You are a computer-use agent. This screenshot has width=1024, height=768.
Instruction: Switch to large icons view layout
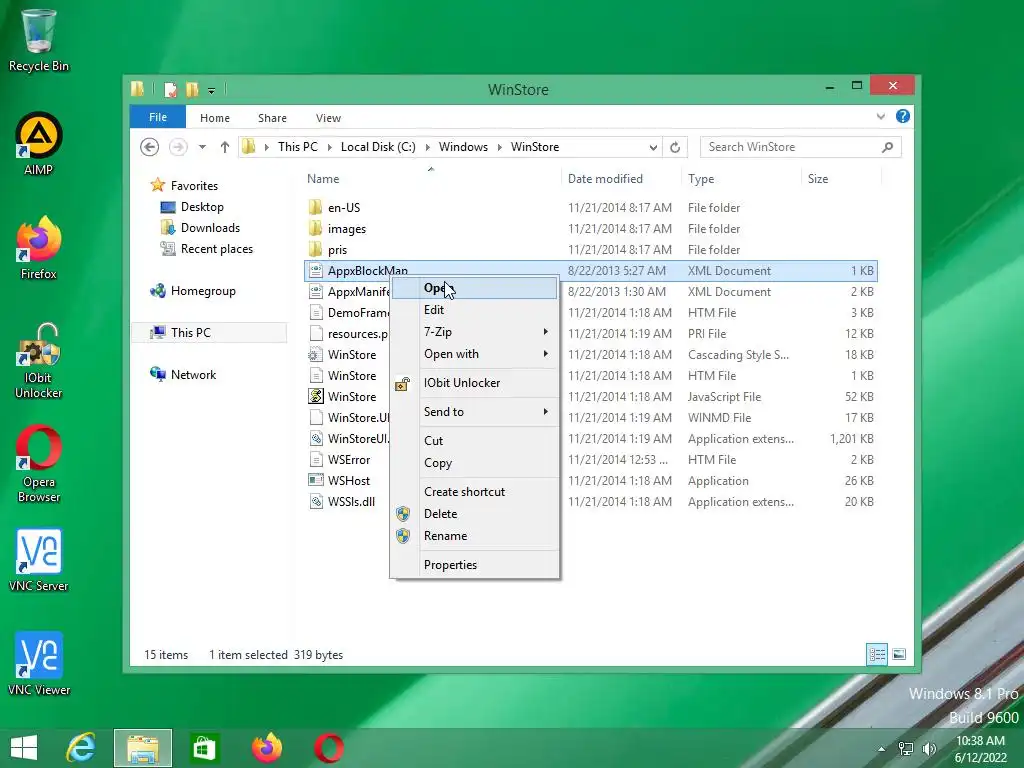coord(899,654)
